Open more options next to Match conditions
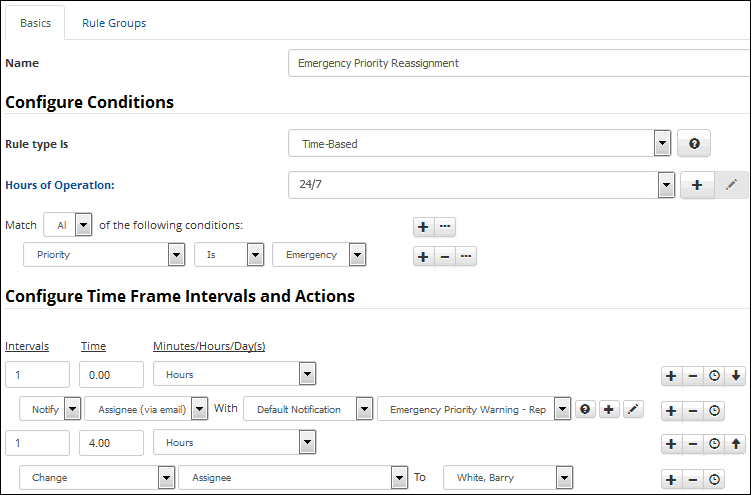This screenshot has height=495, width=751. pyautogui.click(x=445, y=226)
